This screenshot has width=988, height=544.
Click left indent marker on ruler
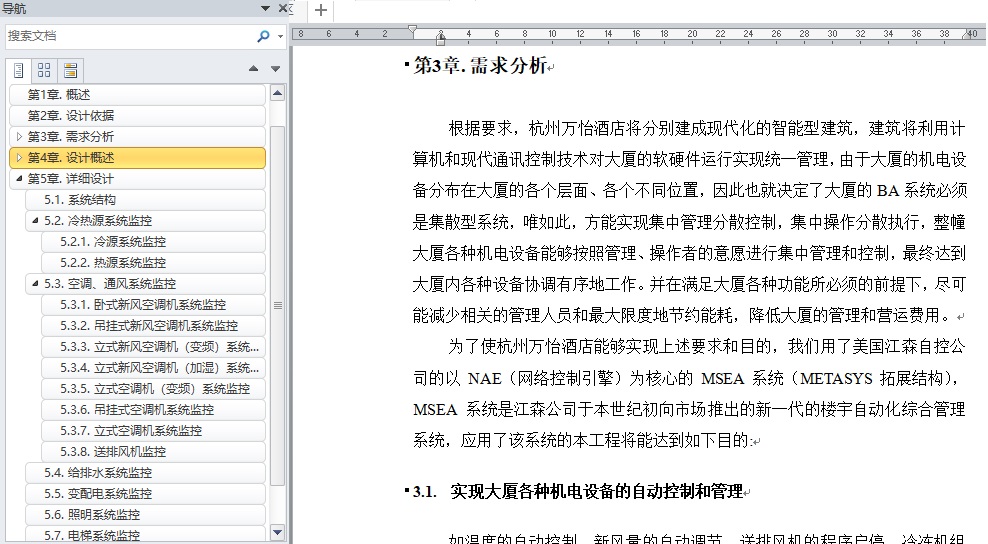pyautogui.click(x=440, y=40)
